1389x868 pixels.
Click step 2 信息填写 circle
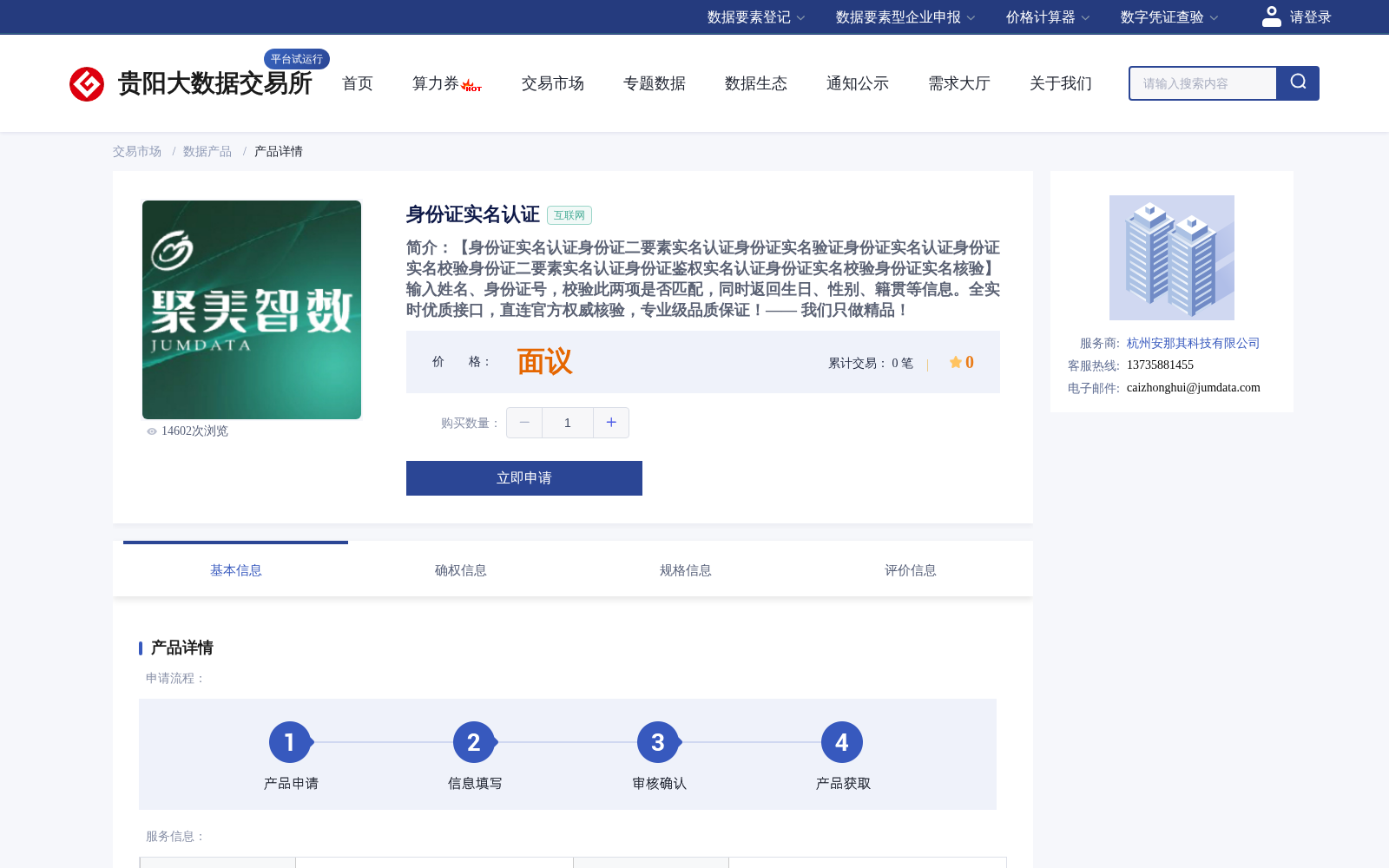(474, 742)
